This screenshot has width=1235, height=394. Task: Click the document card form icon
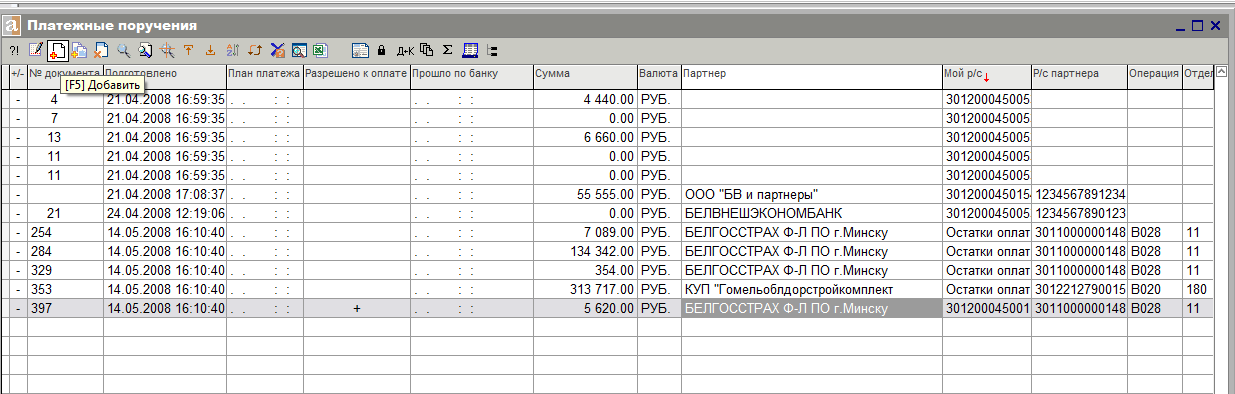click(x=360, y=50)
